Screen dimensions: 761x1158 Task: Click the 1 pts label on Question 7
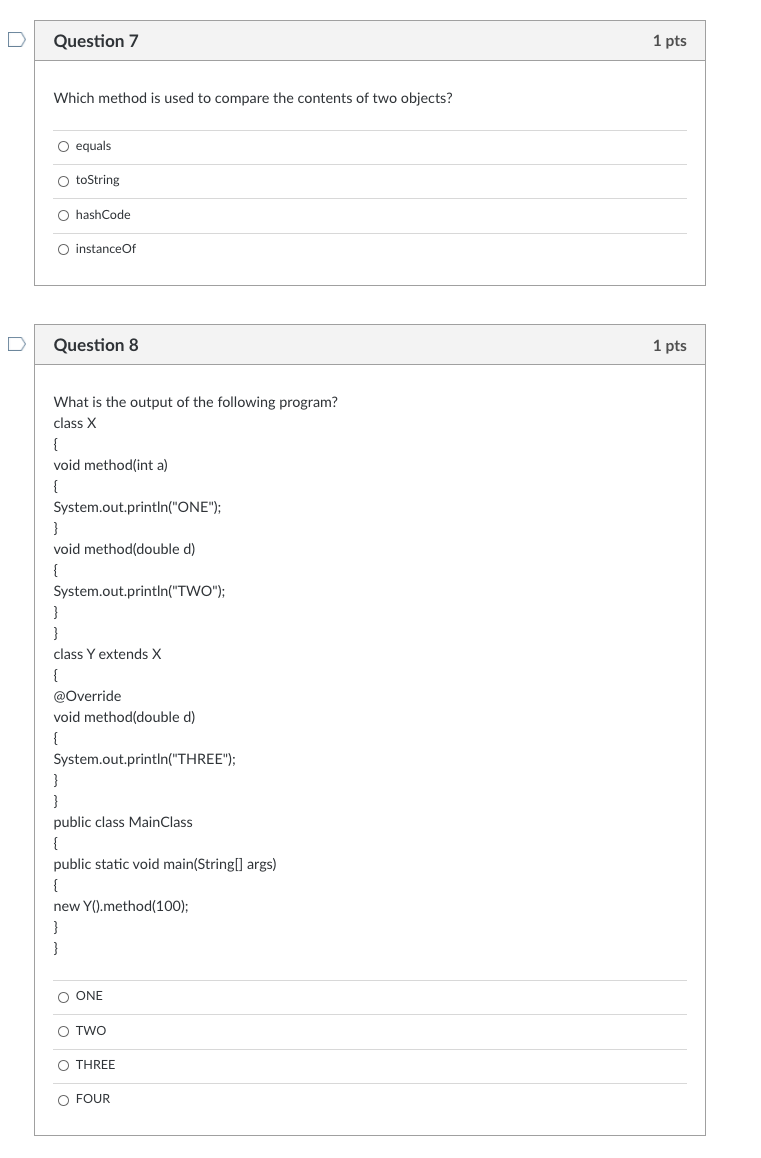670,41
